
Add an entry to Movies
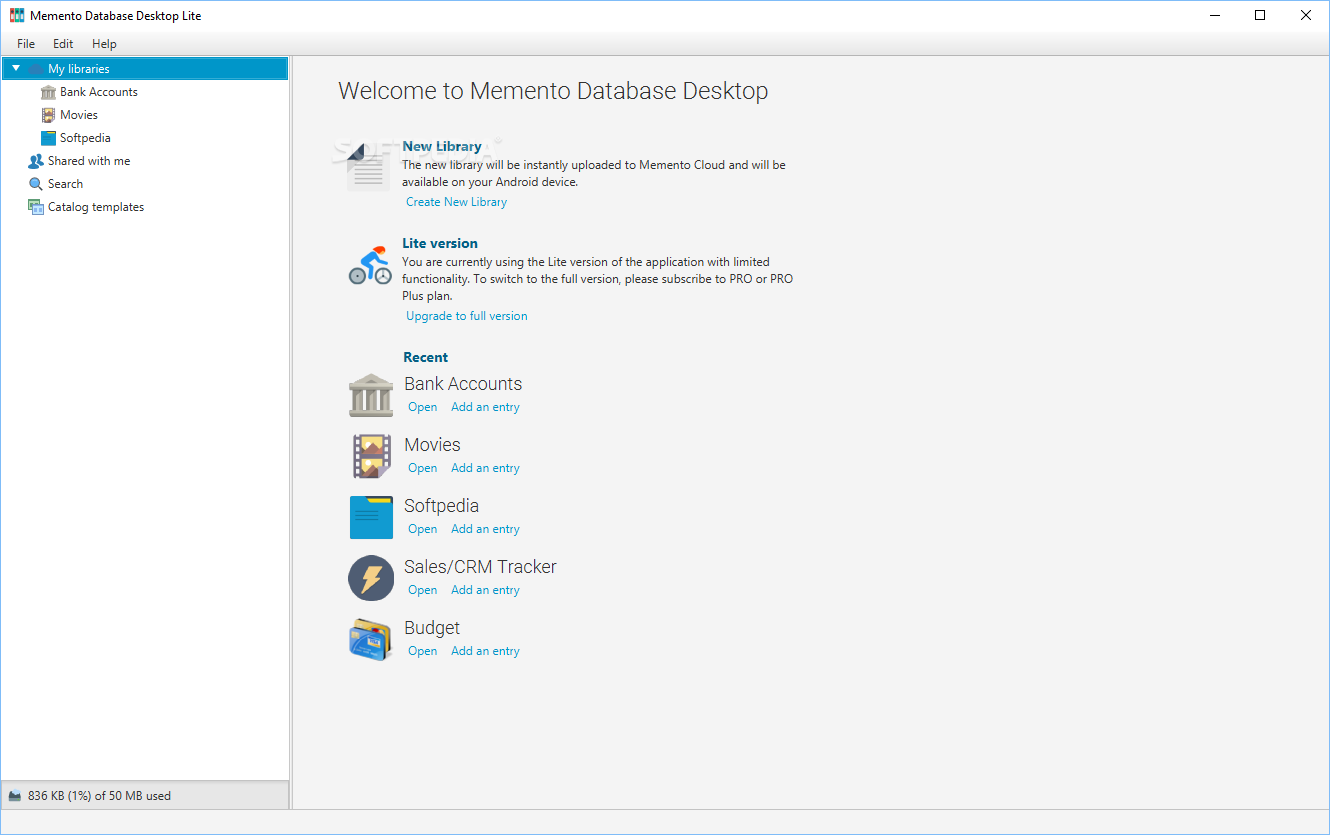485,468
